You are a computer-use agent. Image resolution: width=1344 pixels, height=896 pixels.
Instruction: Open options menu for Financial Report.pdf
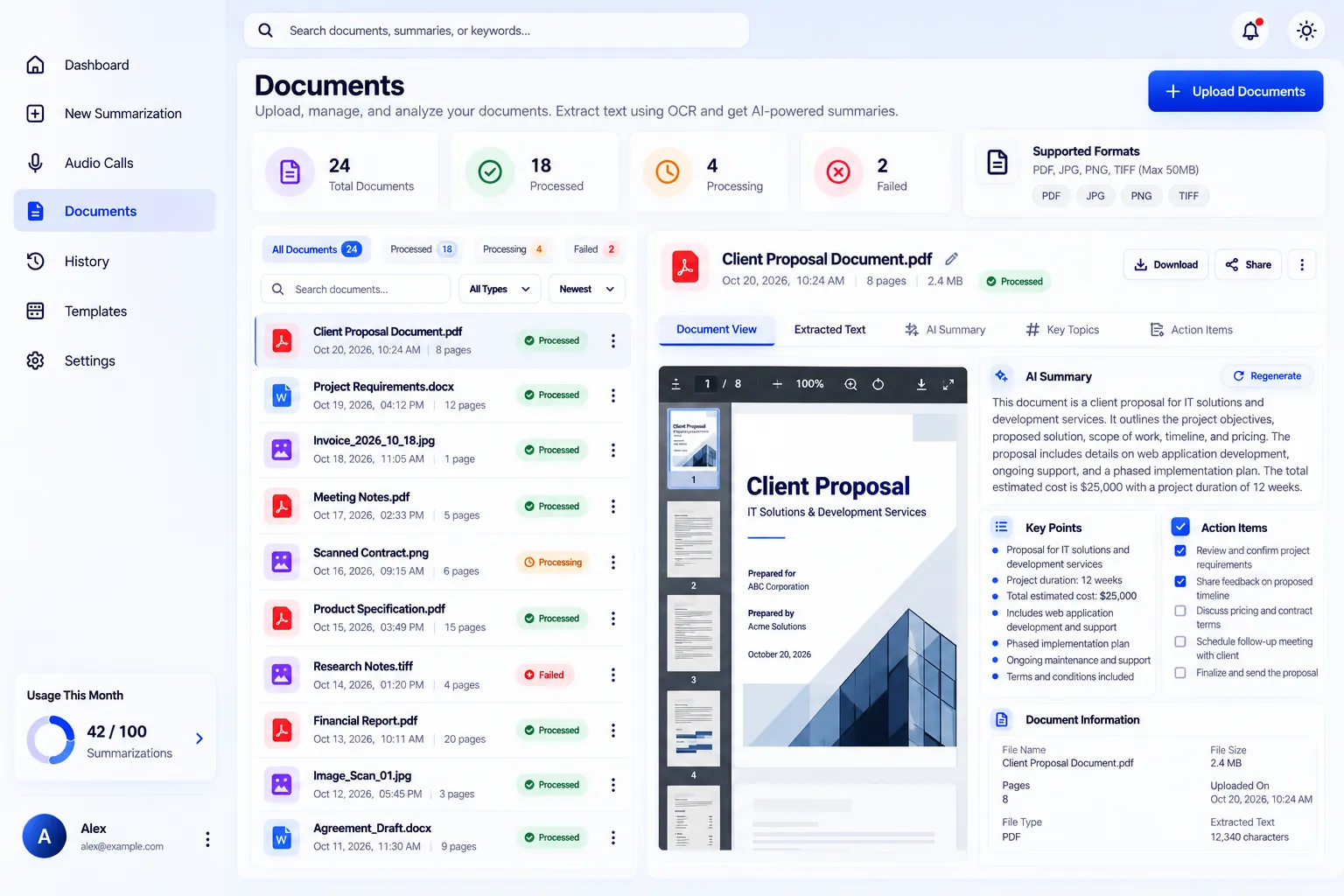(x=613, y=731)
